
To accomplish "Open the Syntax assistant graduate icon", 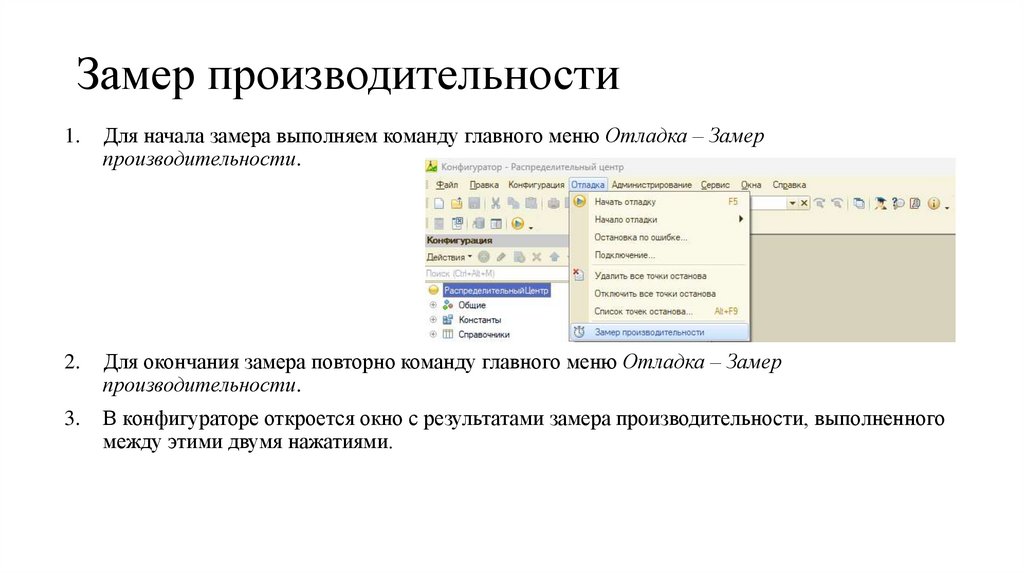I will tap(880, 204).
